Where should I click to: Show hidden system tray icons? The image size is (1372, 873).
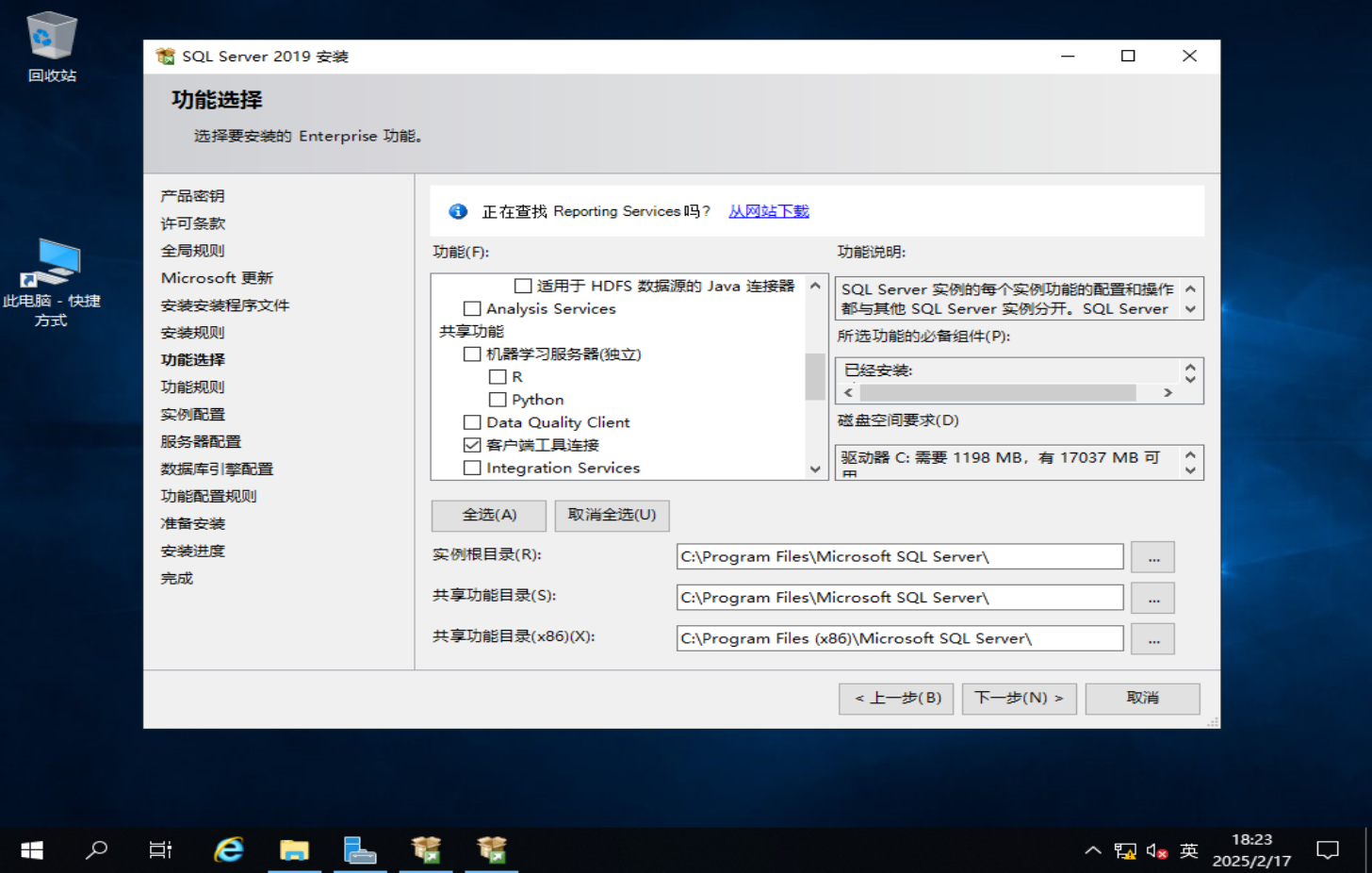1093,850
